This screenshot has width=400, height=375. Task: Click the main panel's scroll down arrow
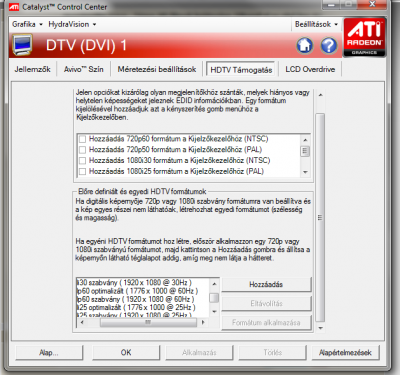pos(320,328)
